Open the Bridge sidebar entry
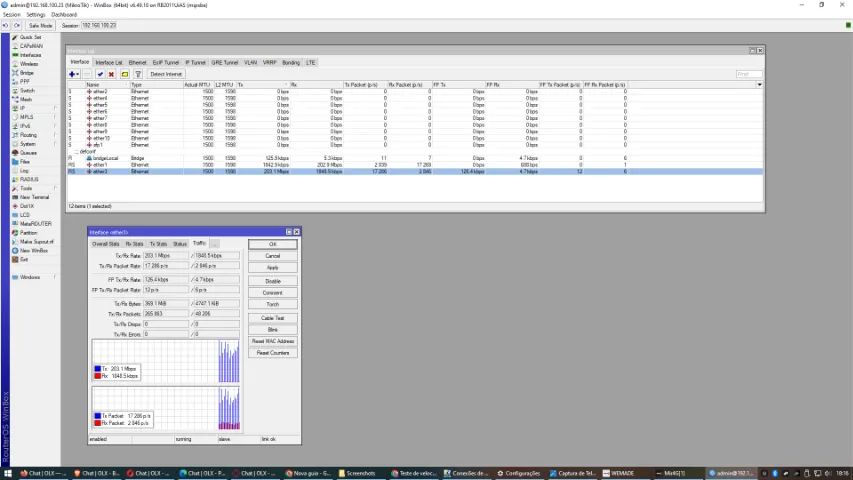The image size is (853, 480). coord(27,72)
